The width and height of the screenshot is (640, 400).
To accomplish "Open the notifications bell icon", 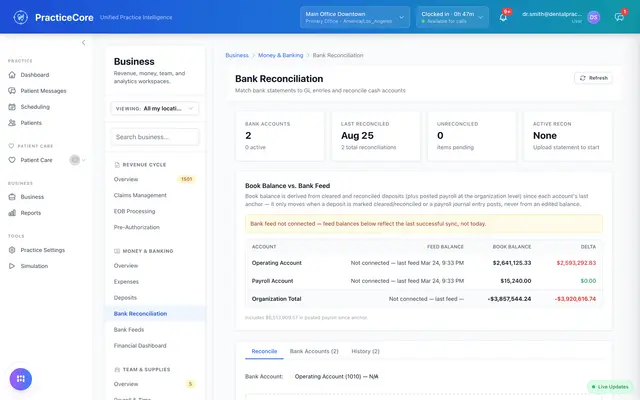I will [x=503, y=17].
